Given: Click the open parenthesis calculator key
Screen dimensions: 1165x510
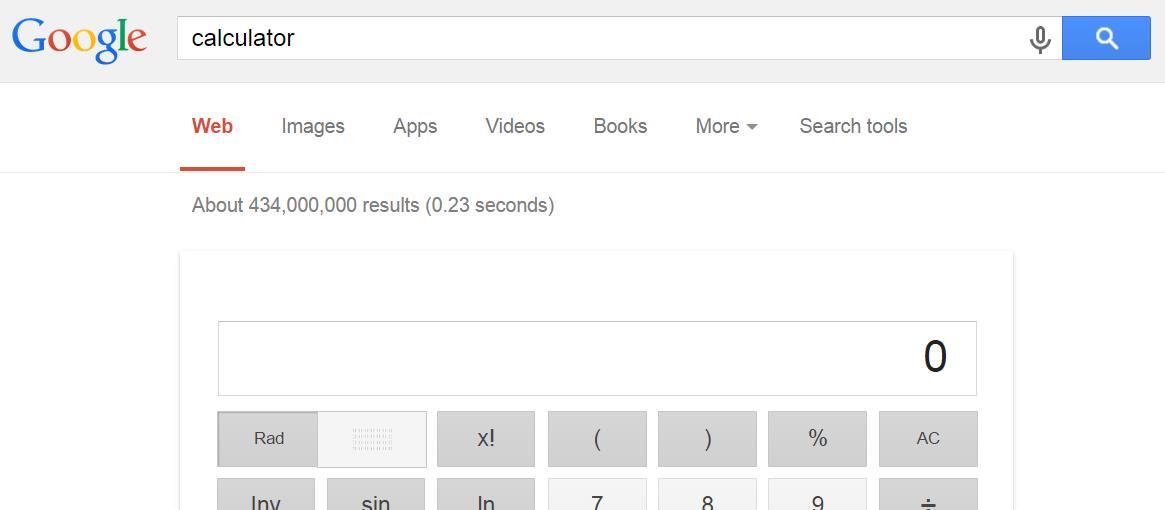Looking at the screenshot, I should 597,439.
